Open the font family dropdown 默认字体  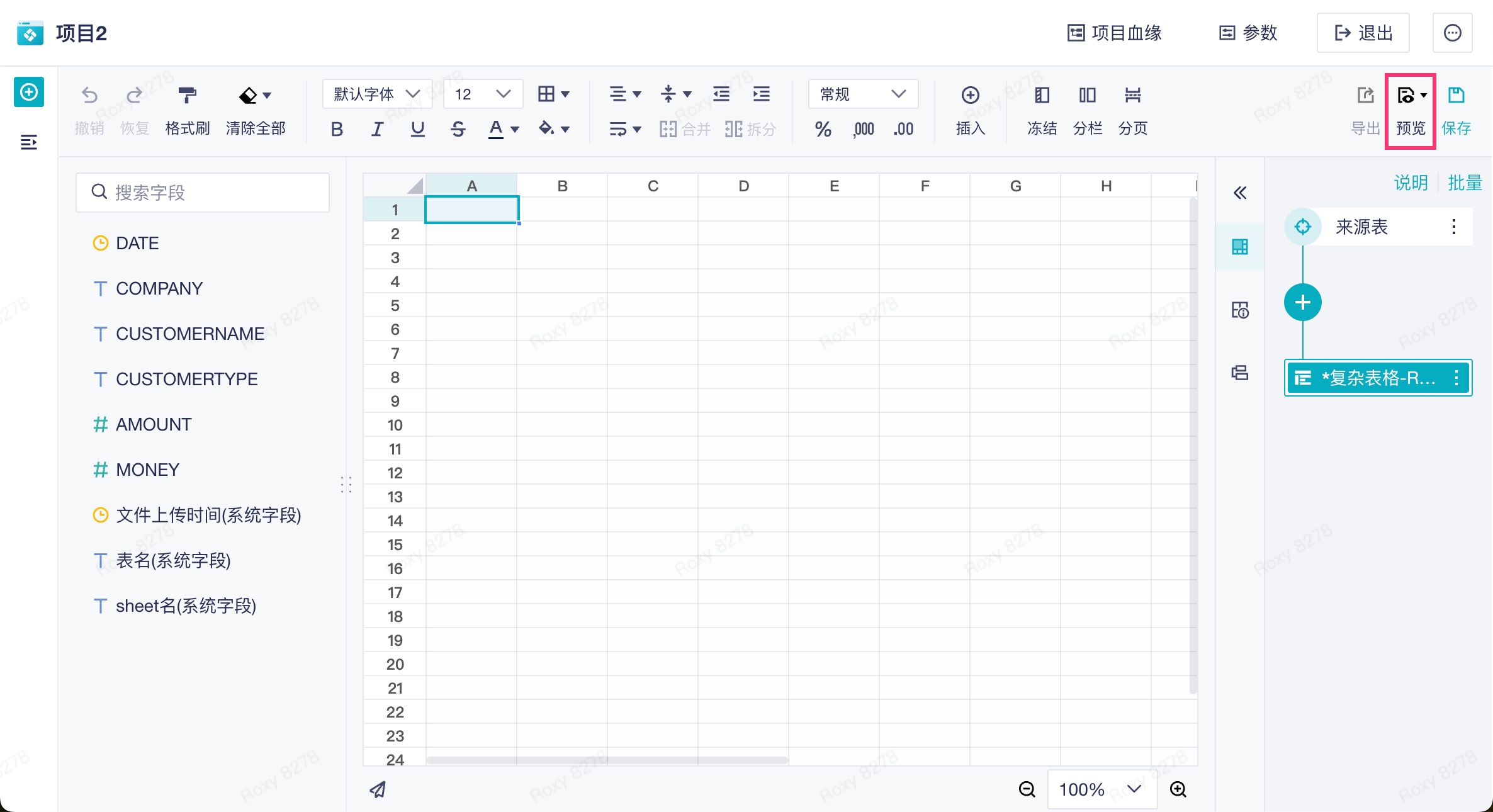click(x=377, y=94)
